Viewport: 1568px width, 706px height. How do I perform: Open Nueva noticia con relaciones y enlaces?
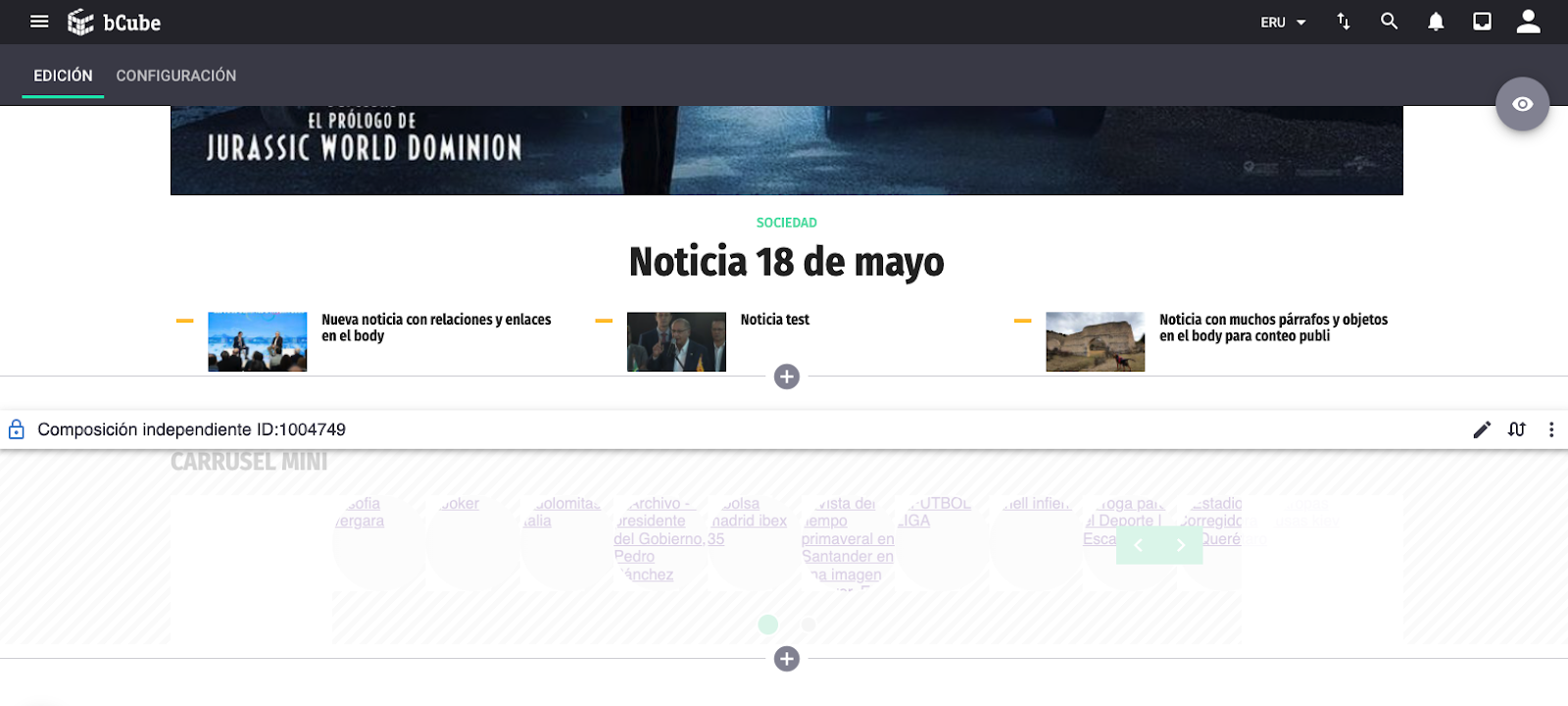point(436,328)
